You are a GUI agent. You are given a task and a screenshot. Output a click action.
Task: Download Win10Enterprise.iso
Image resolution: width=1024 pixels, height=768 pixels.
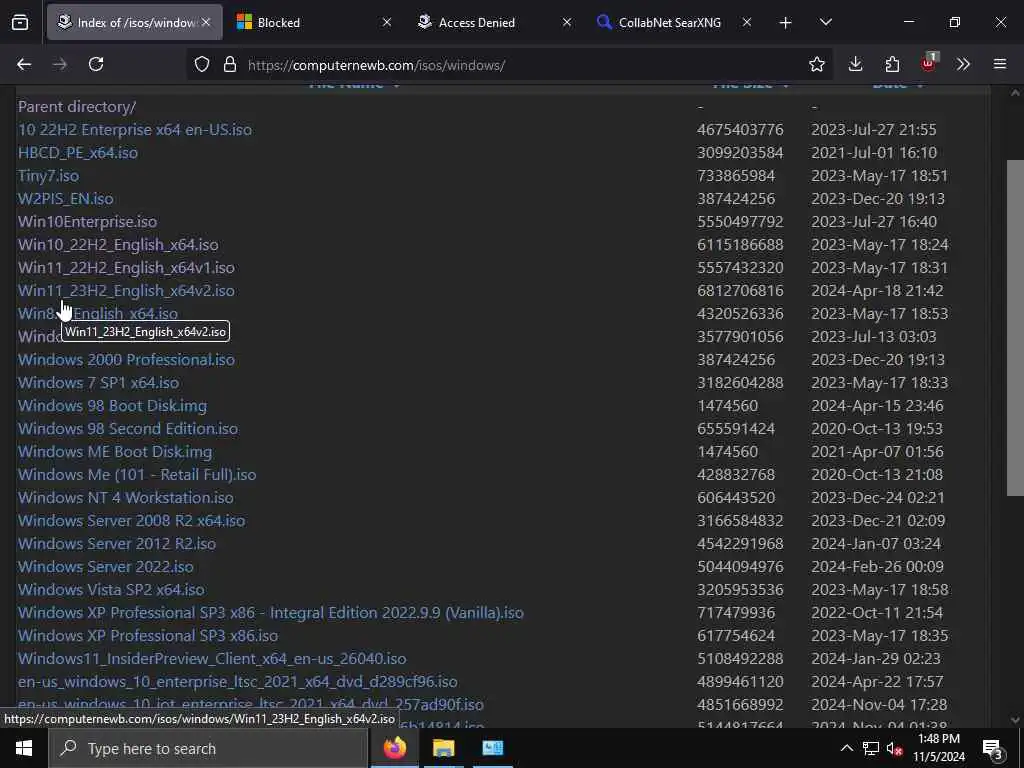88,221
